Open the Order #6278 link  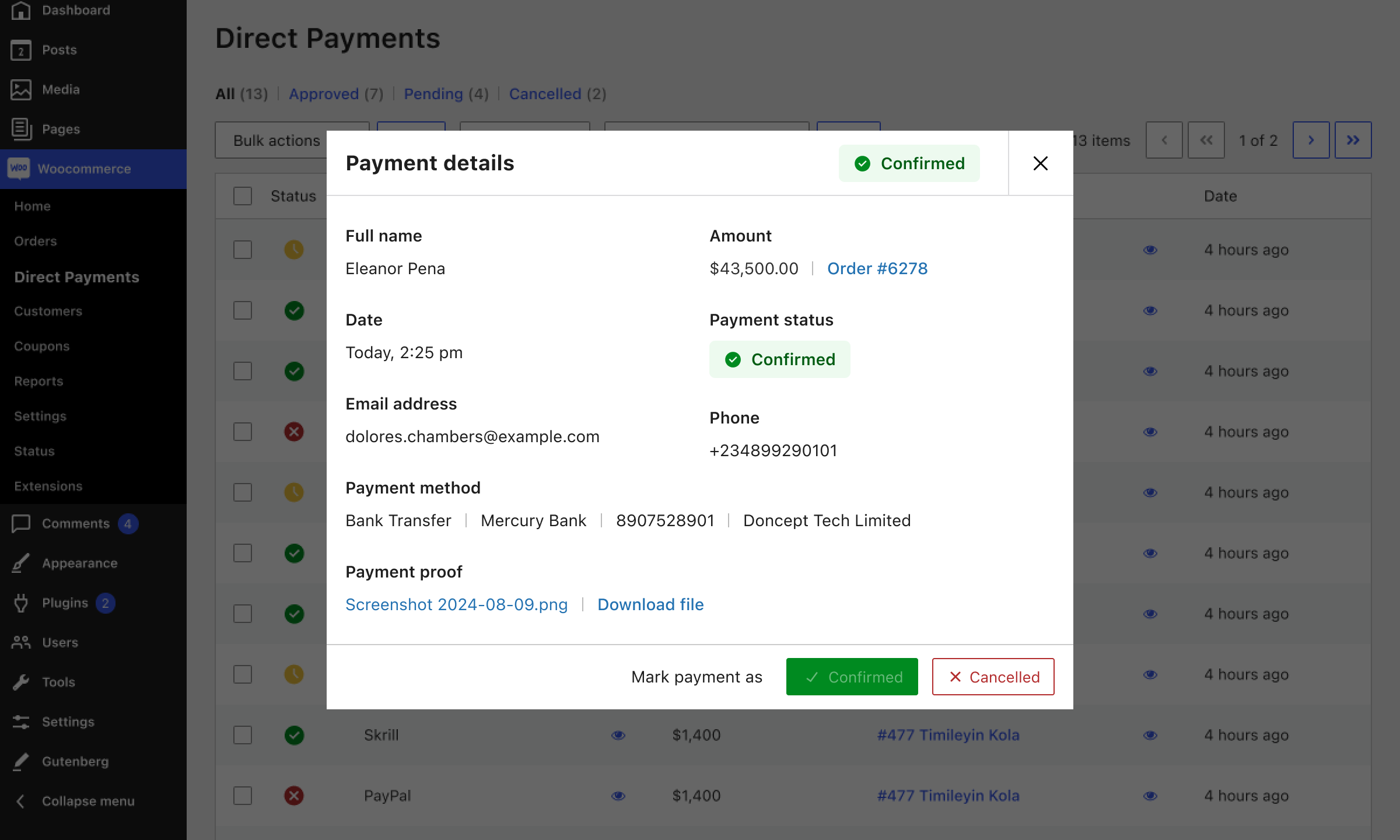pos(877,268)
